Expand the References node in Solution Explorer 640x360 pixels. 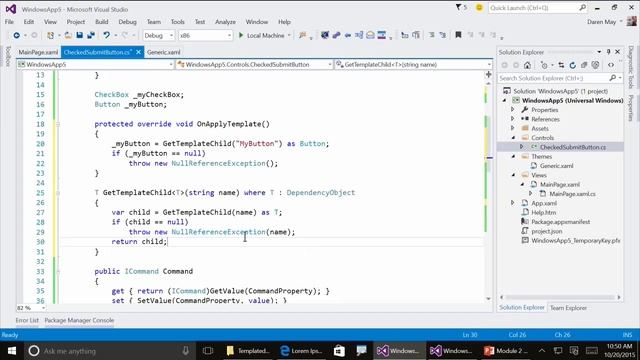coord(513,119)
